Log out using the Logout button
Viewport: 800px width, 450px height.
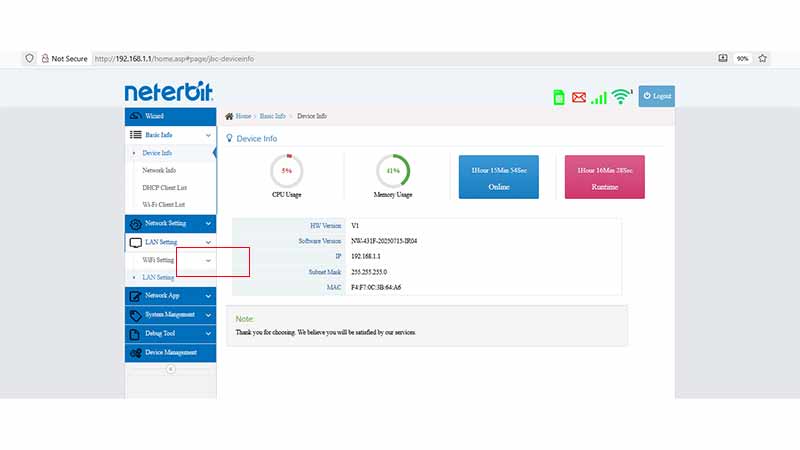pyautogui.click(x=657, y=96)
